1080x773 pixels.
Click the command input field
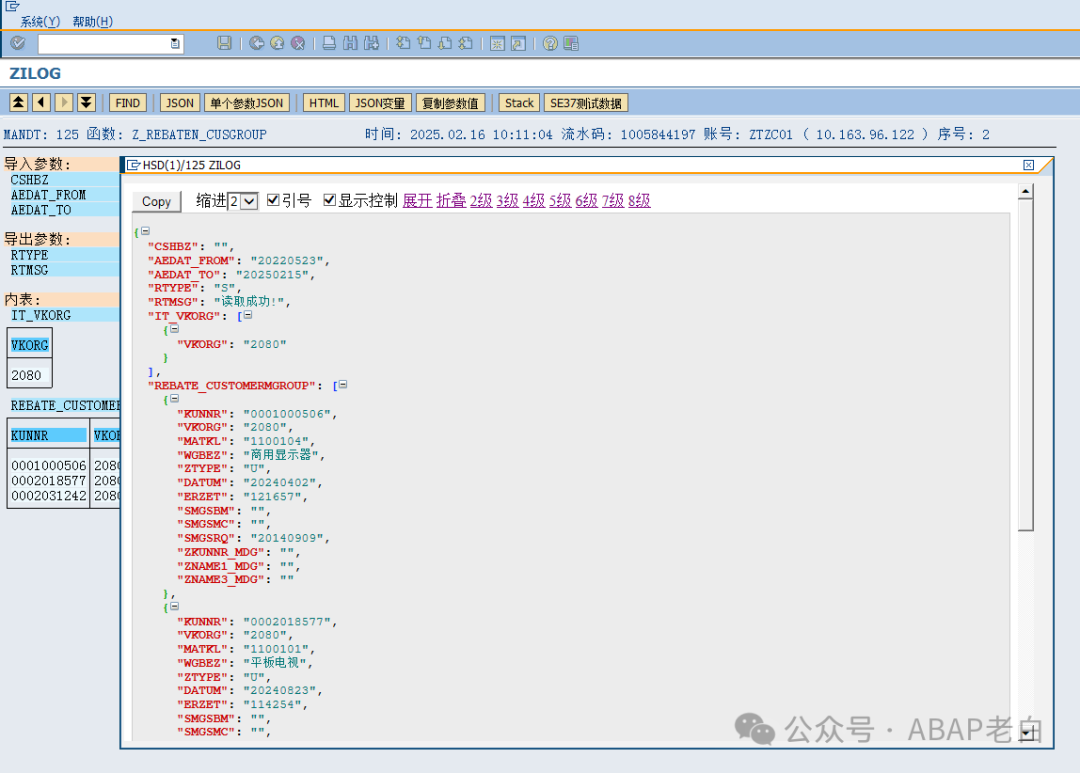(110, 43)
